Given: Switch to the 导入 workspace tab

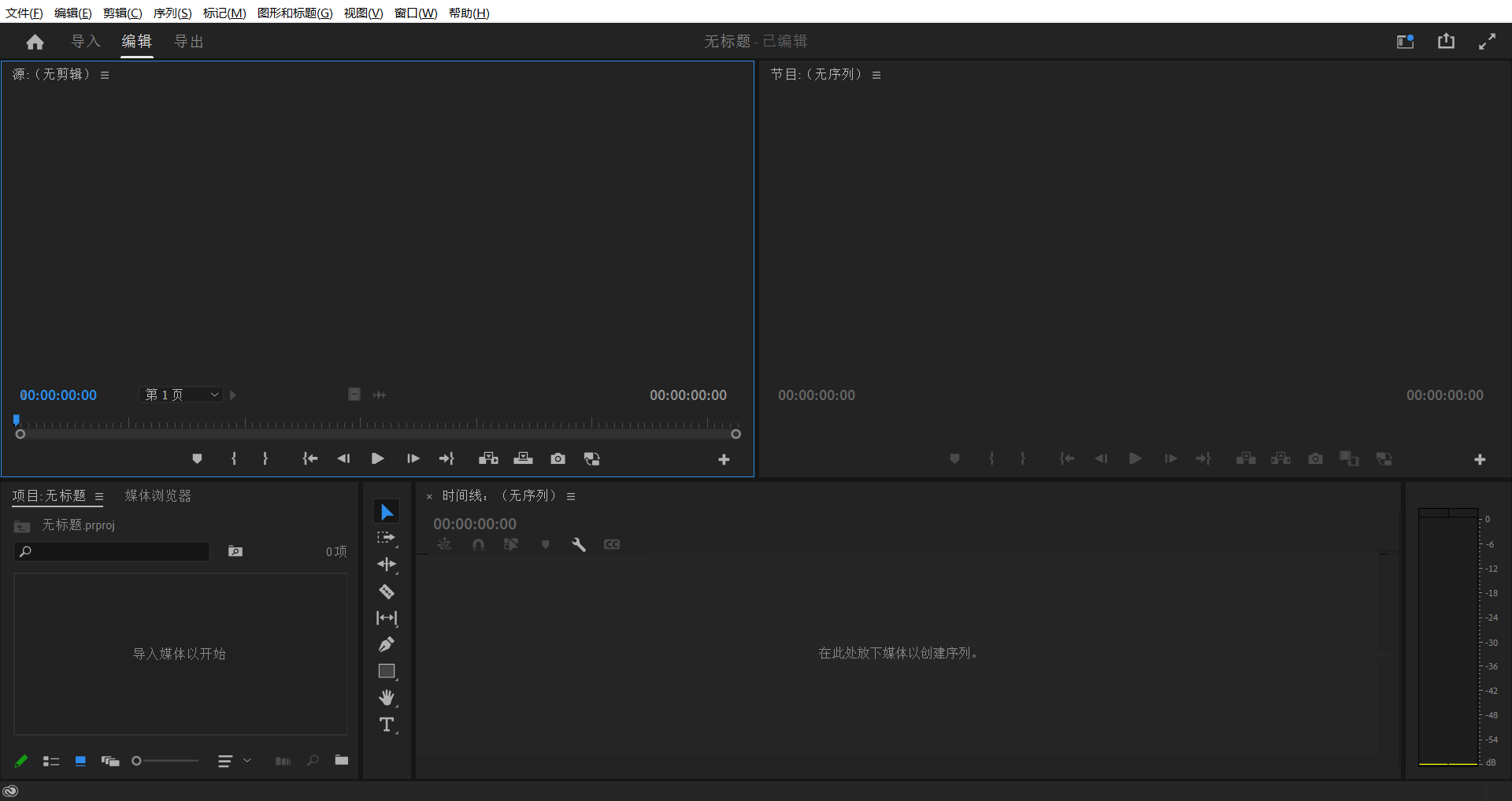Looking at the screenshot, I should pos(86,42).
